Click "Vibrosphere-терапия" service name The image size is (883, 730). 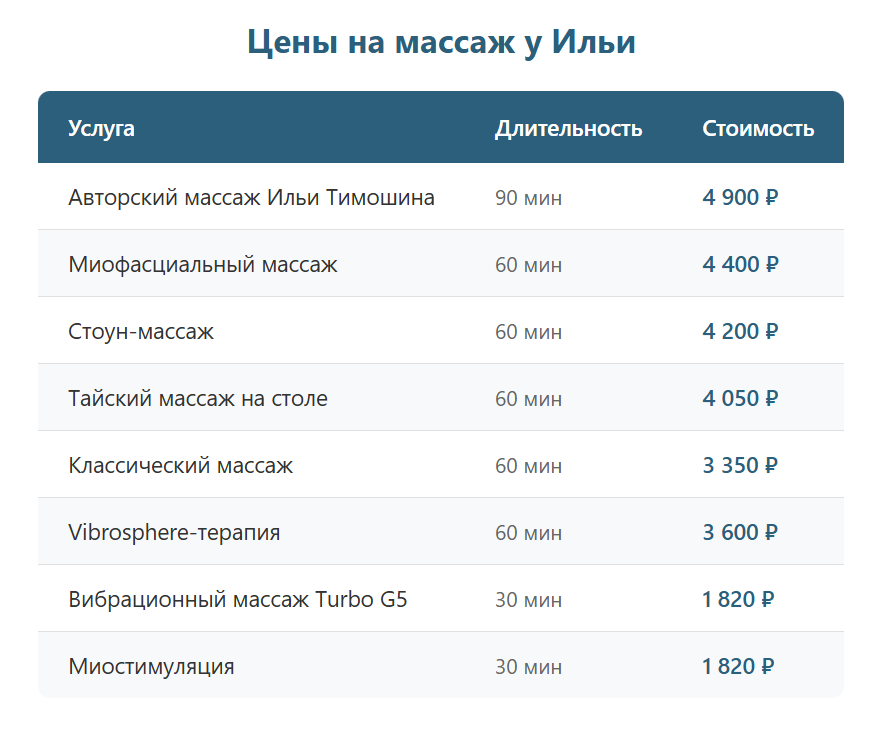174,533
